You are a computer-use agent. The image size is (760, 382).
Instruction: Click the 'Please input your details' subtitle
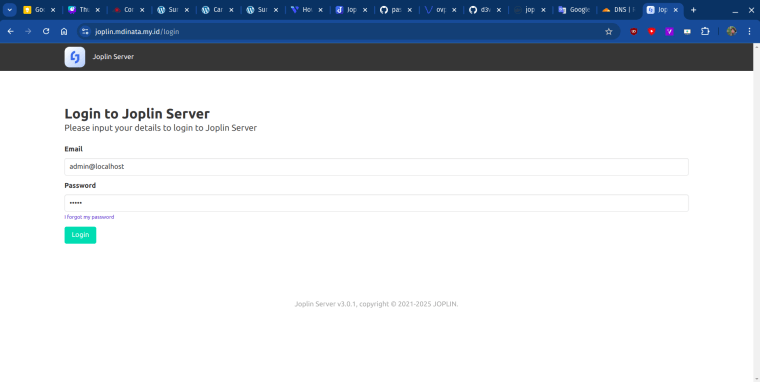pos(160,128)
